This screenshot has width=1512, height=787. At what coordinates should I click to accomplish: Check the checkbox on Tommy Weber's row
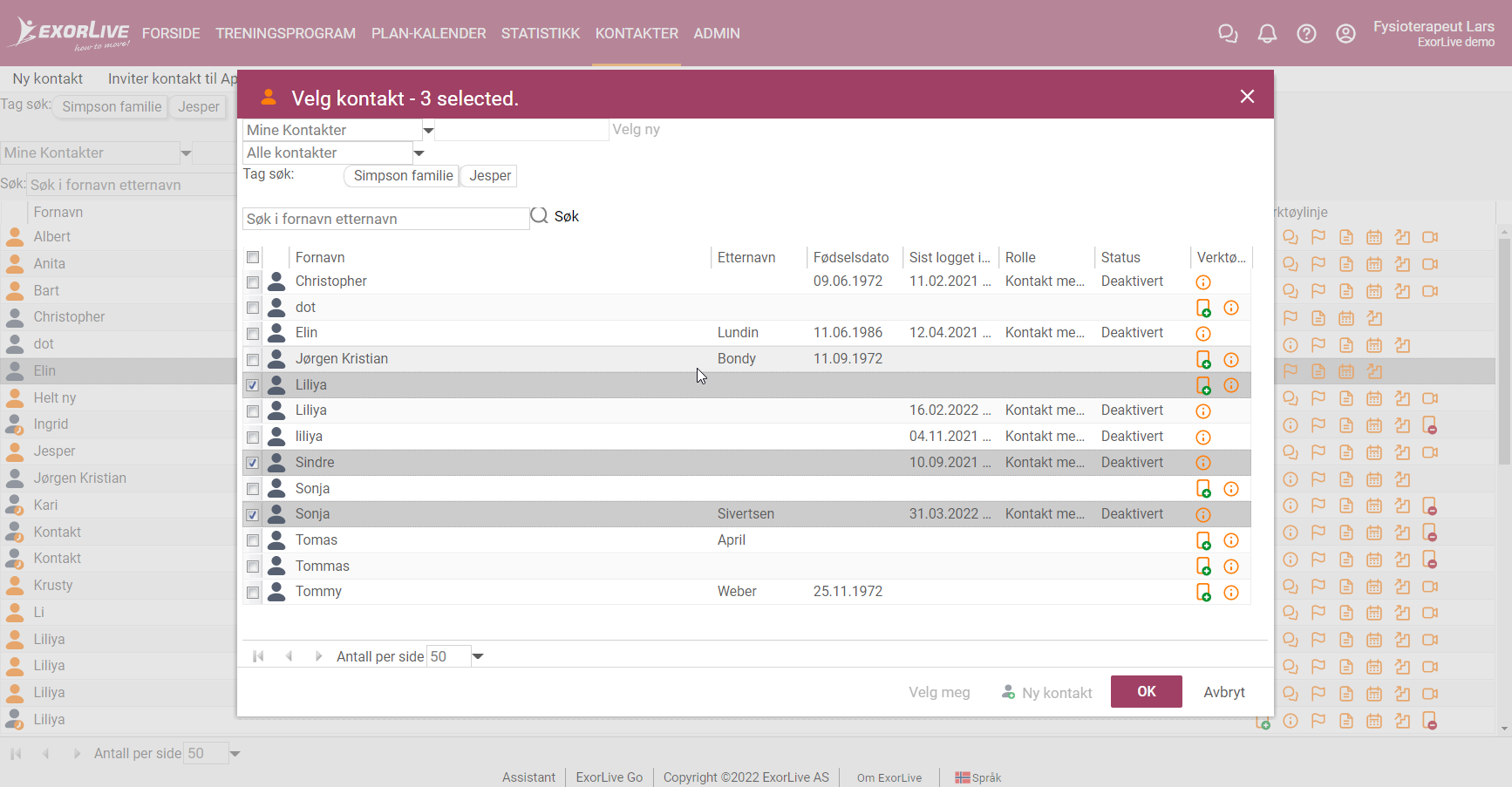pyautogui.click(x=253, y=592)
